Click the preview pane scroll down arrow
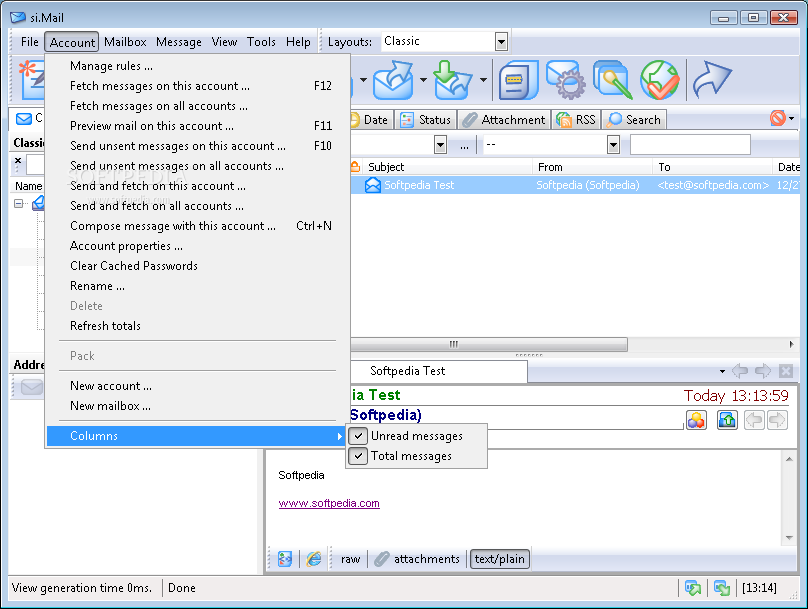The height and width of the screenshot is (609, 808). (x=789, y=537)
